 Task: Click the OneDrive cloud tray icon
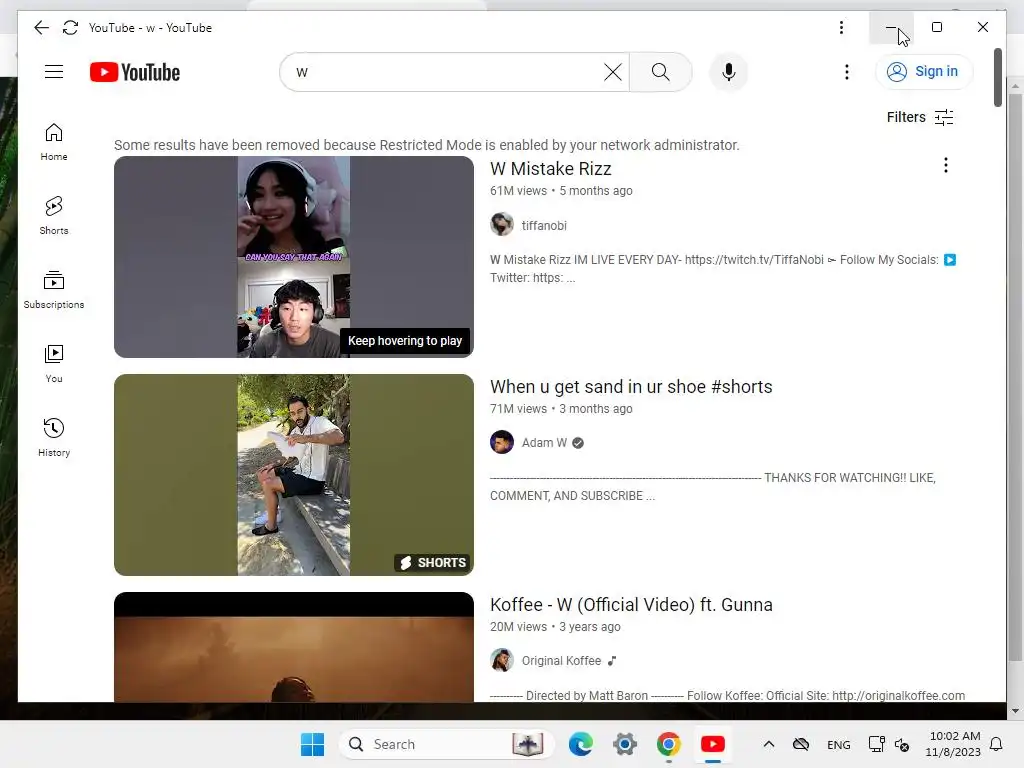click(801, 744)
